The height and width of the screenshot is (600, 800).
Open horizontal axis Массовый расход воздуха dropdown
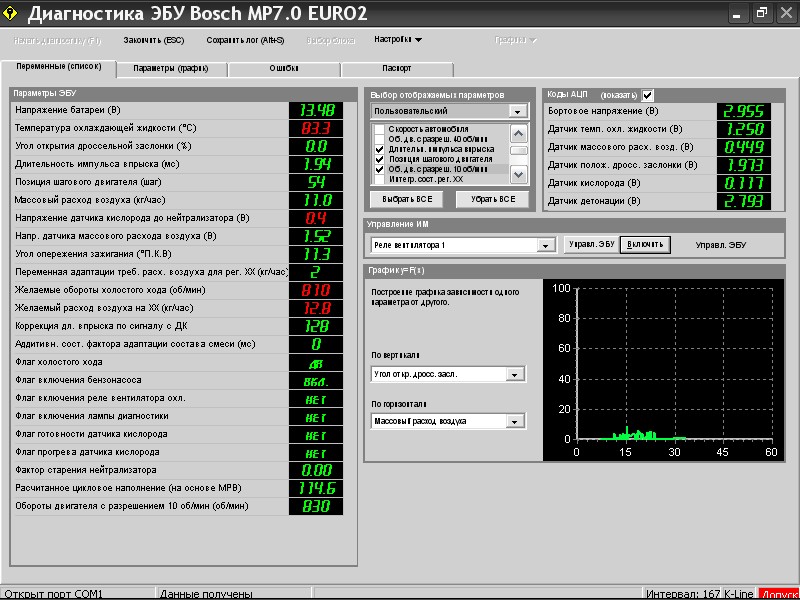pos(514,421)
